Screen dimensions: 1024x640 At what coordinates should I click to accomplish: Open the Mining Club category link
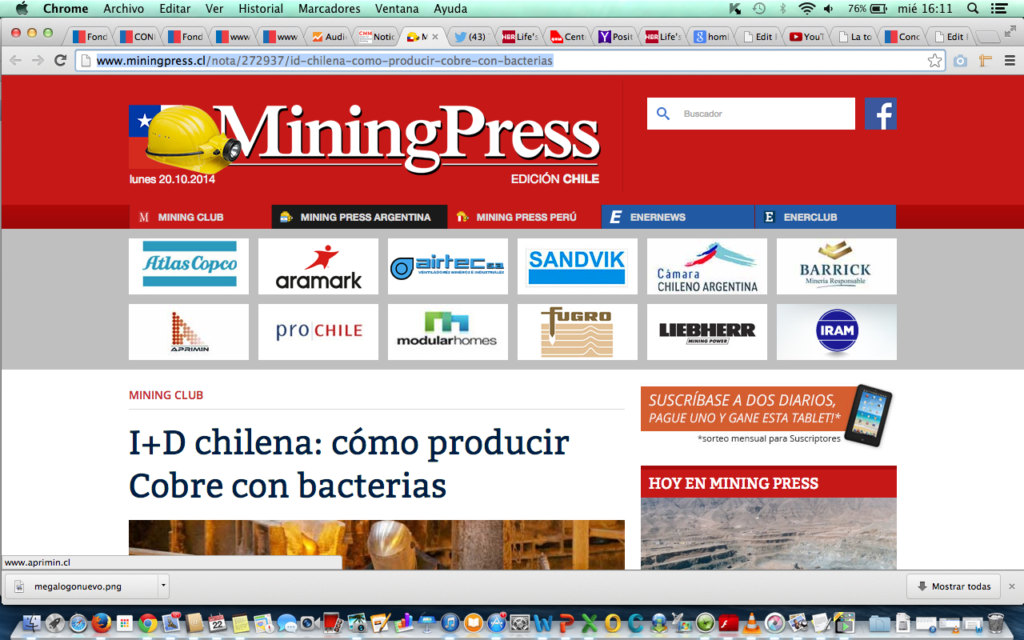coord(166,395)
